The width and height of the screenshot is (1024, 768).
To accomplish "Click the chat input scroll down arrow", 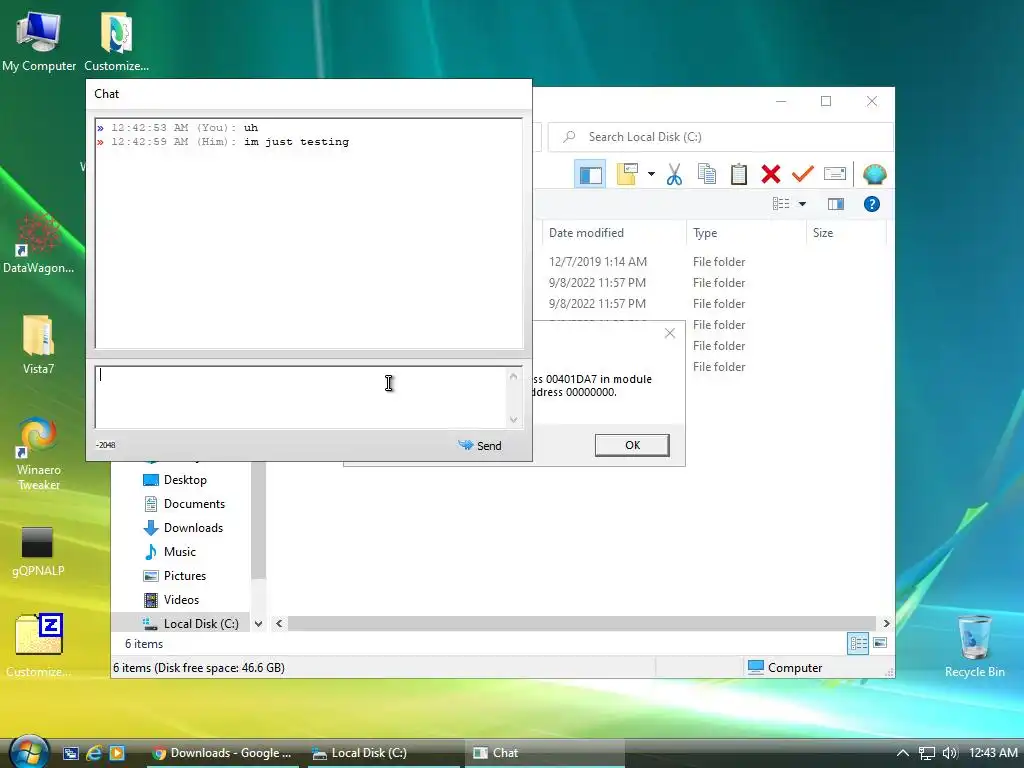I will coord(513,419).
